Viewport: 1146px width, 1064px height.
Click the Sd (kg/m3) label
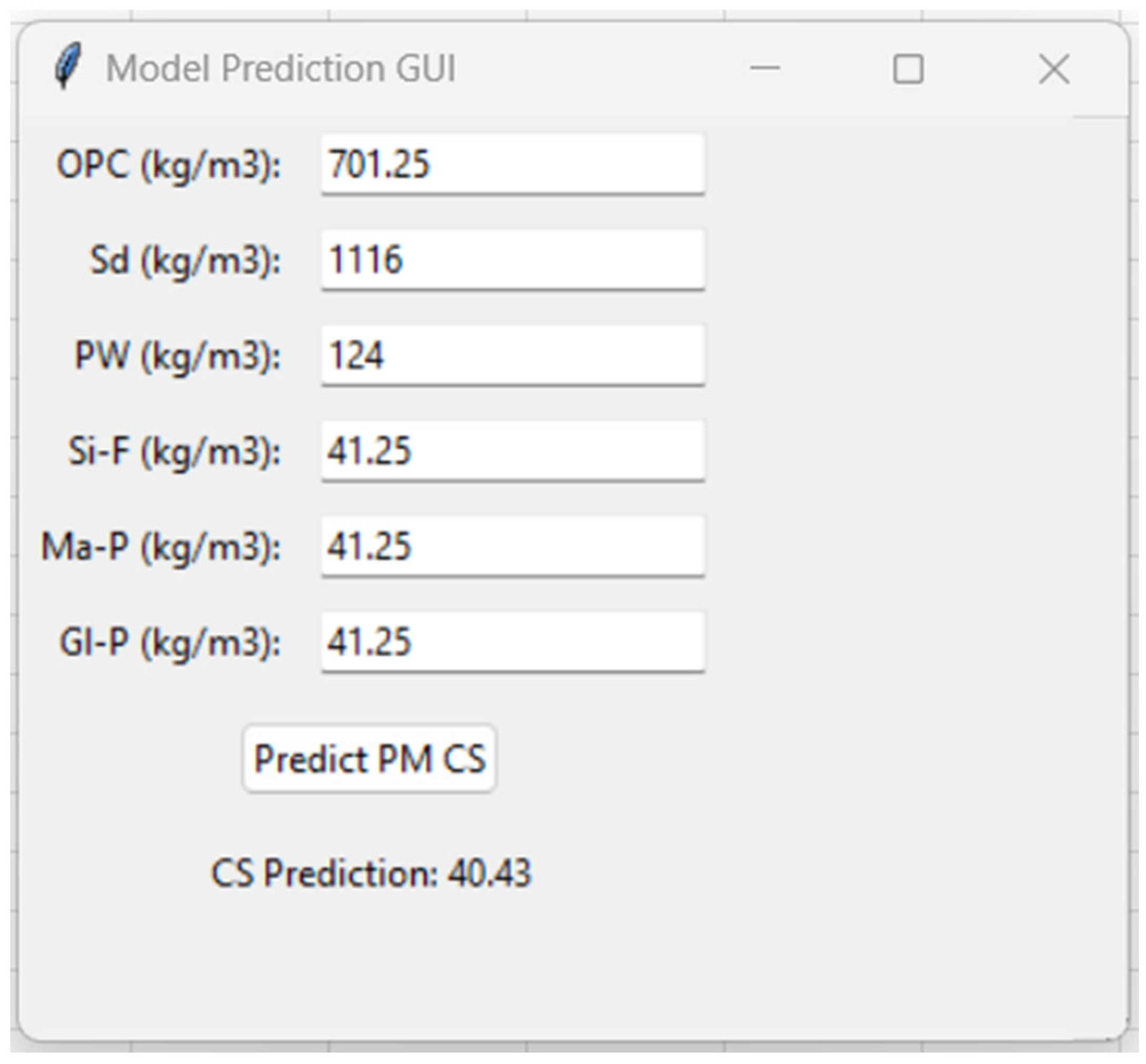click(x=185, y=261)
